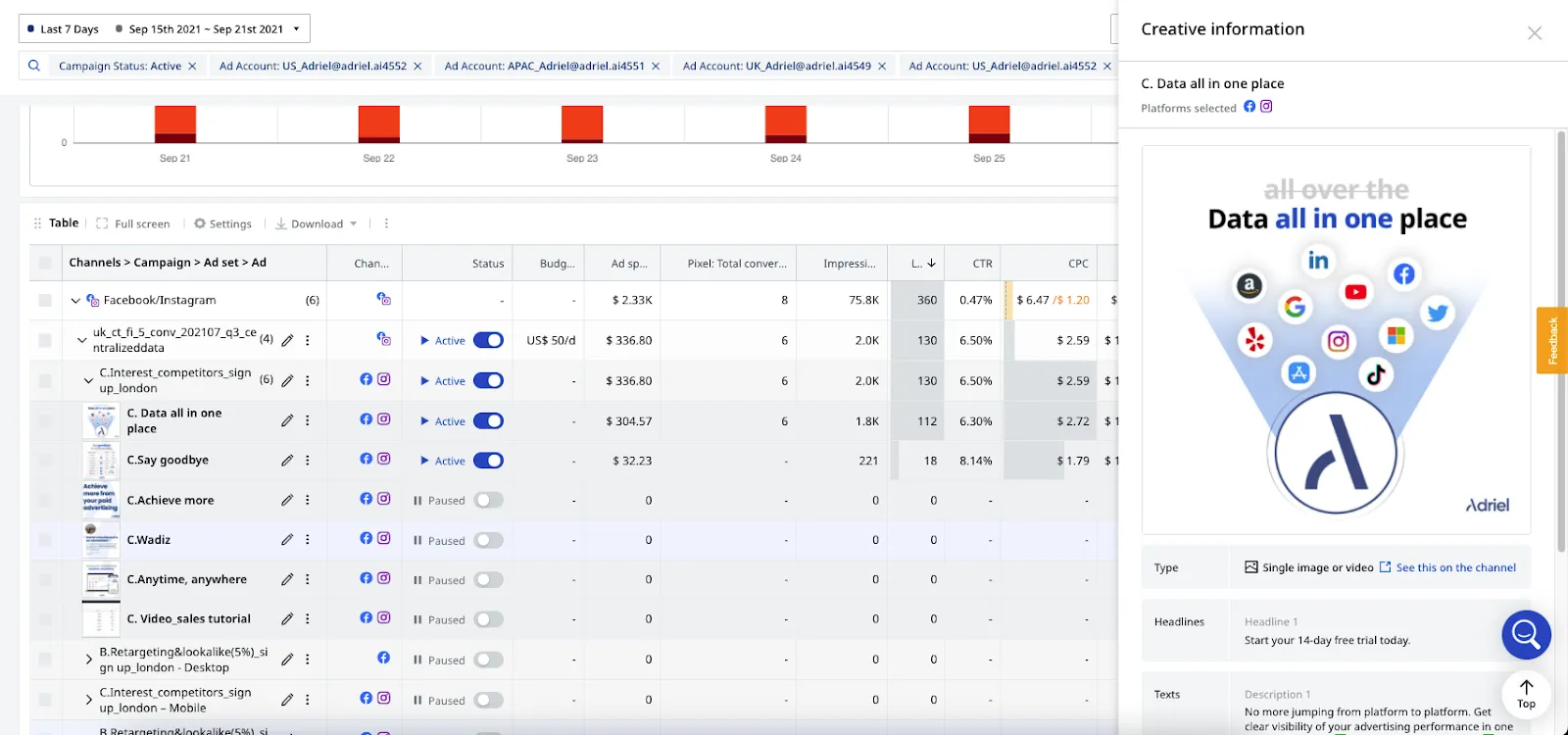Toggle off C. Data all in one place
Screen dimensions: 1568x735
488,420
